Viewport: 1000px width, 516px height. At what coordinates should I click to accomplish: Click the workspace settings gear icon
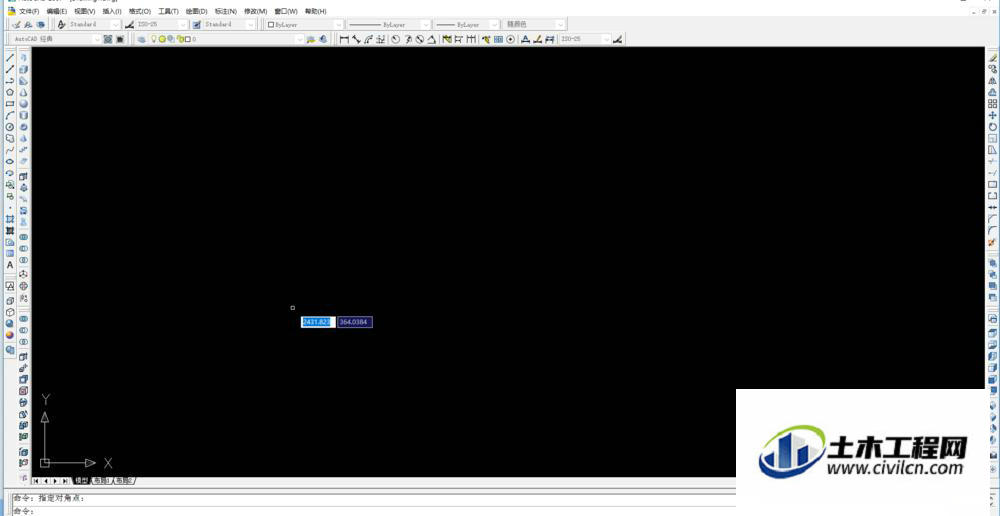pyautogui.click(x=108, y=40)
